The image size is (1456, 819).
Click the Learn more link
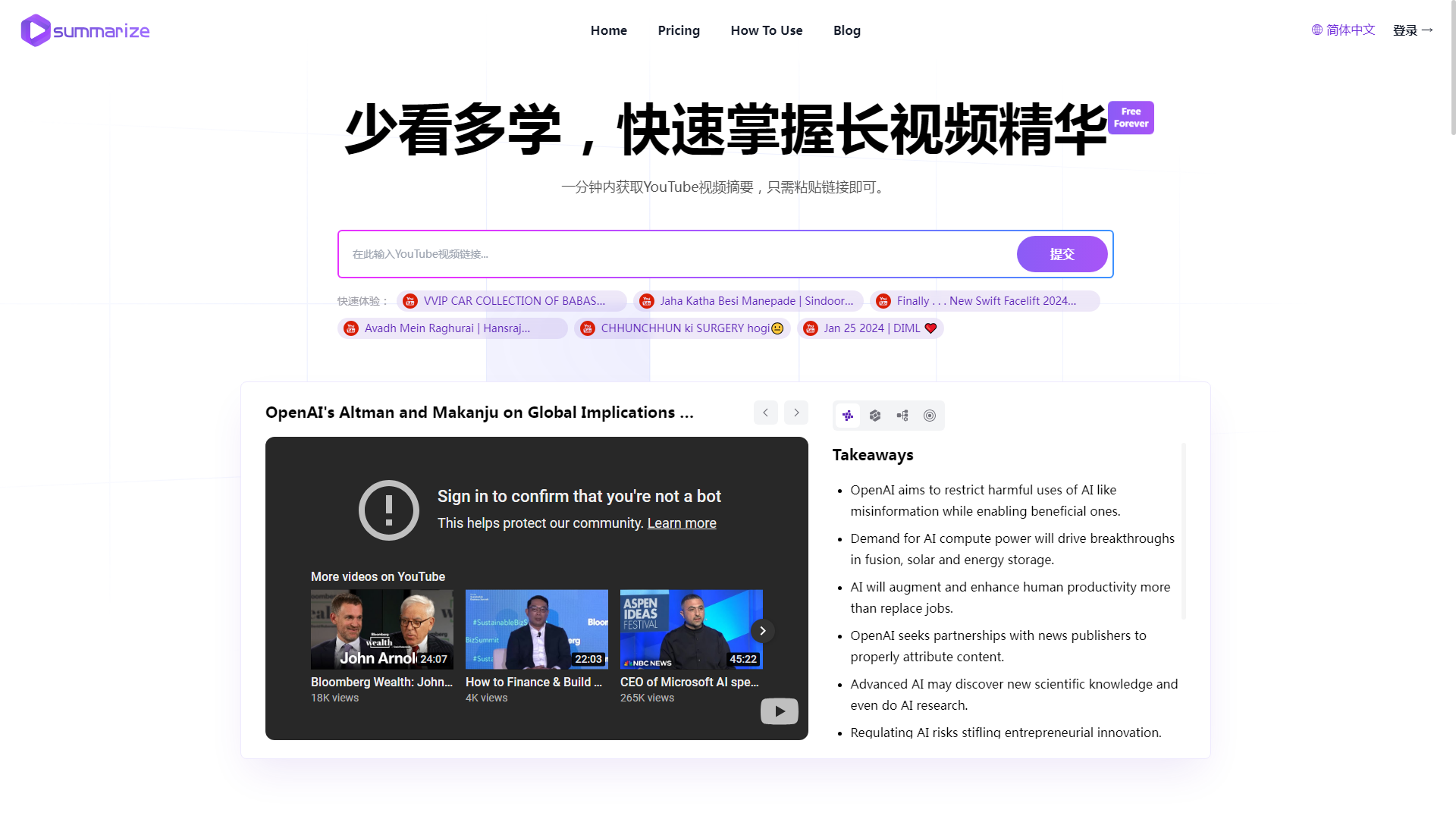tap(682, 523)
